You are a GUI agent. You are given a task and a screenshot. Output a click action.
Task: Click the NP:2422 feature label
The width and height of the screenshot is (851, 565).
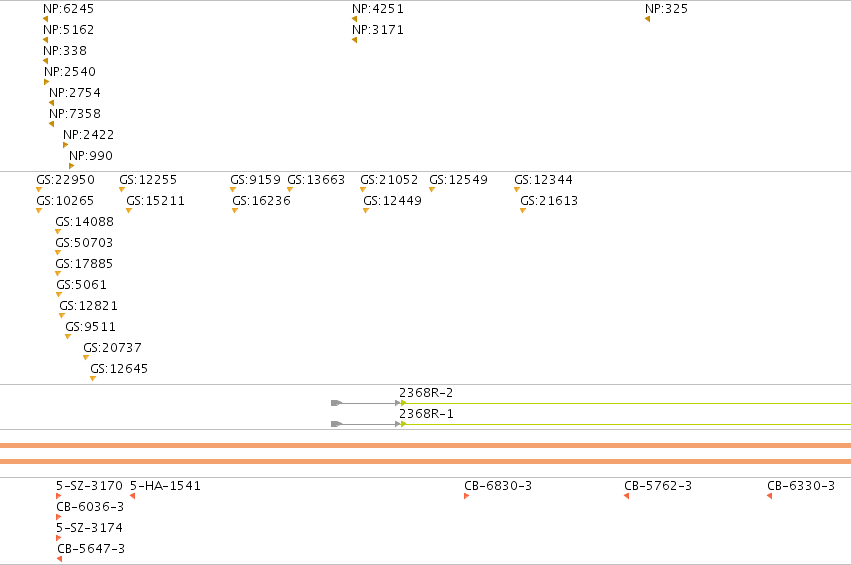click(x=88, y=135)
